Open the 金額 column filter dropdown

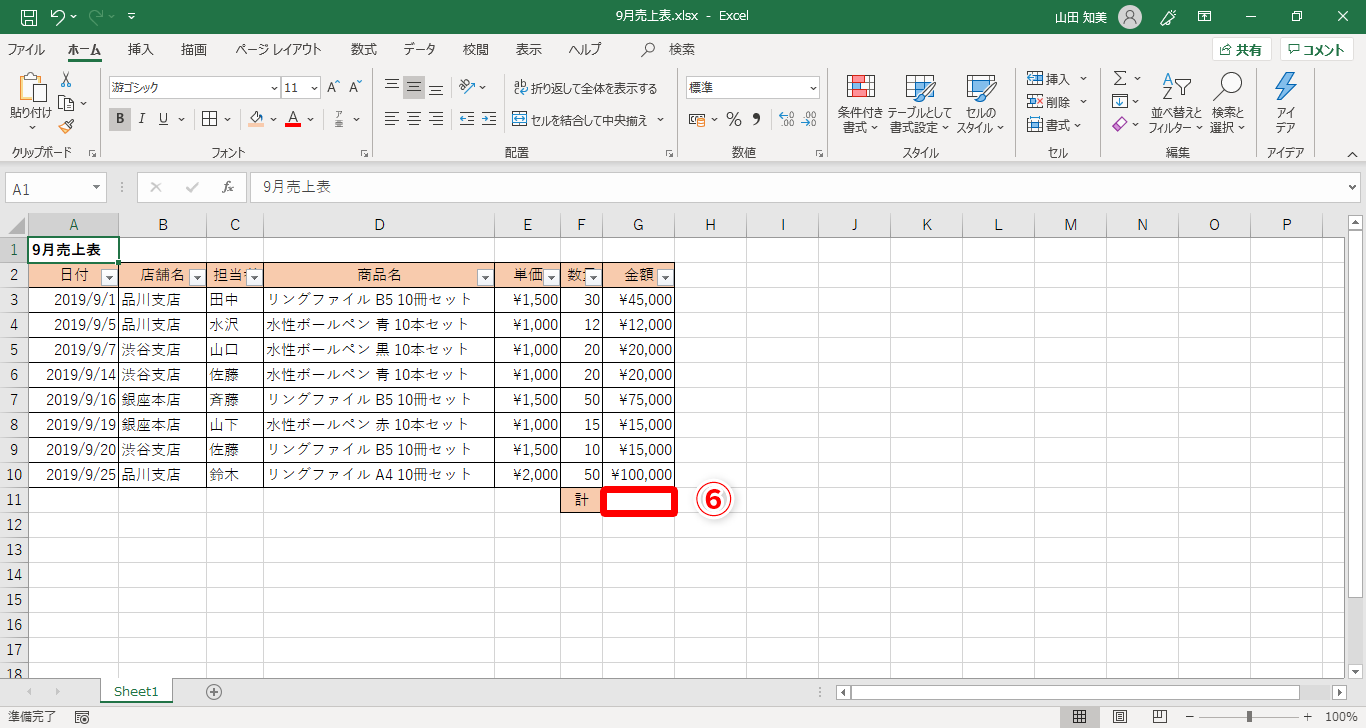[665, 277]
